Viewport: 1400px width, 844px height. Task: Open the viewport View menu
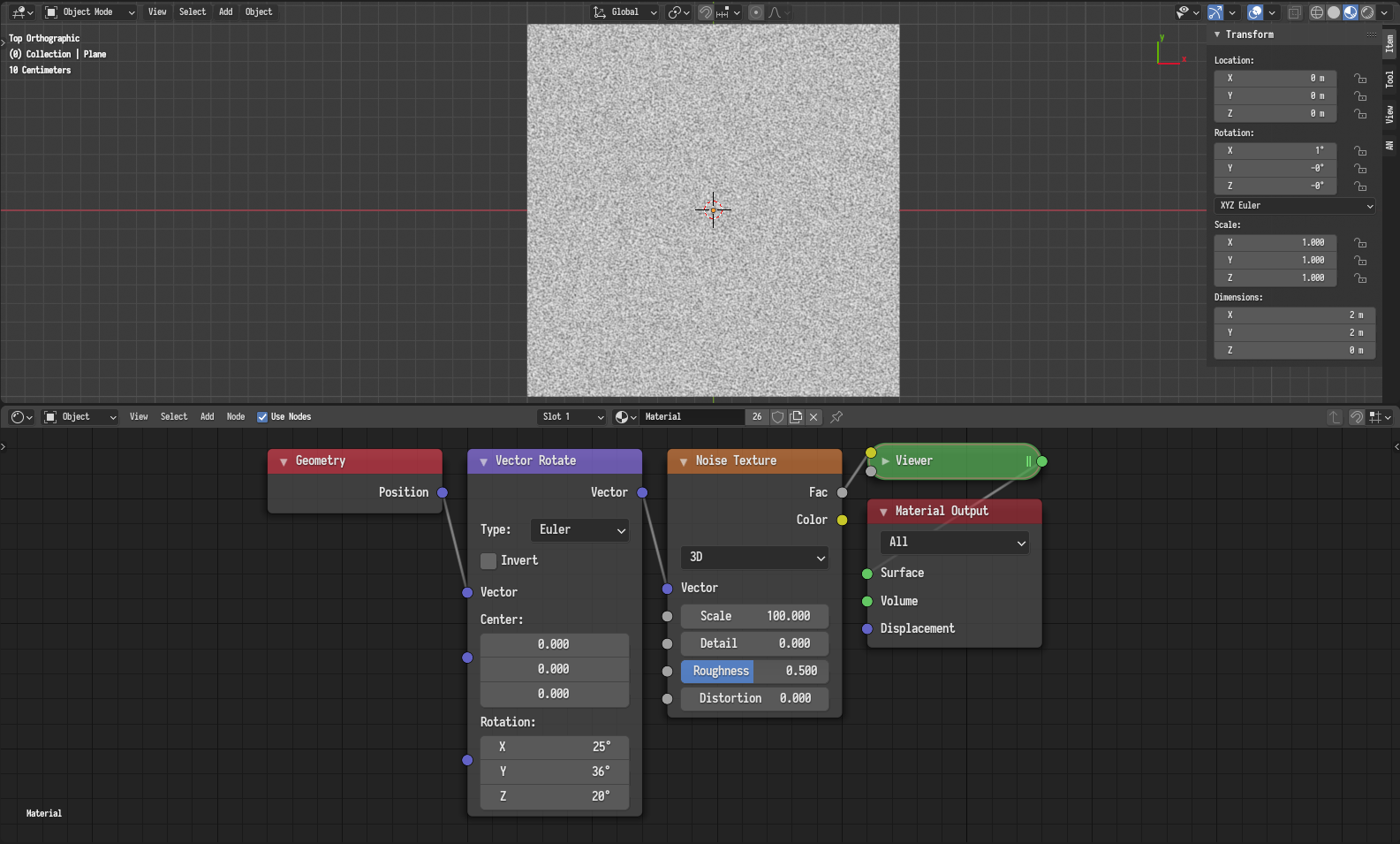157,12
